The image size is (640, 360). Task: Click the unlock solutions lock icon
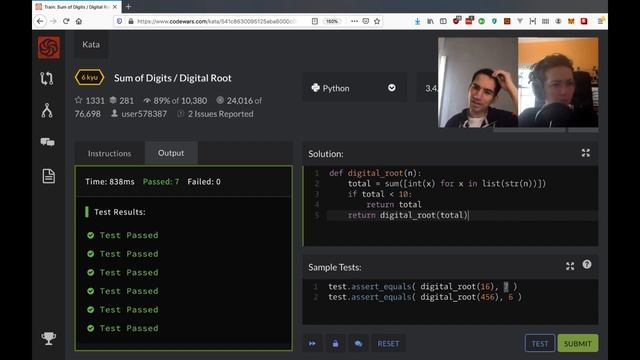pyautogui.click(x=335, y=344)
